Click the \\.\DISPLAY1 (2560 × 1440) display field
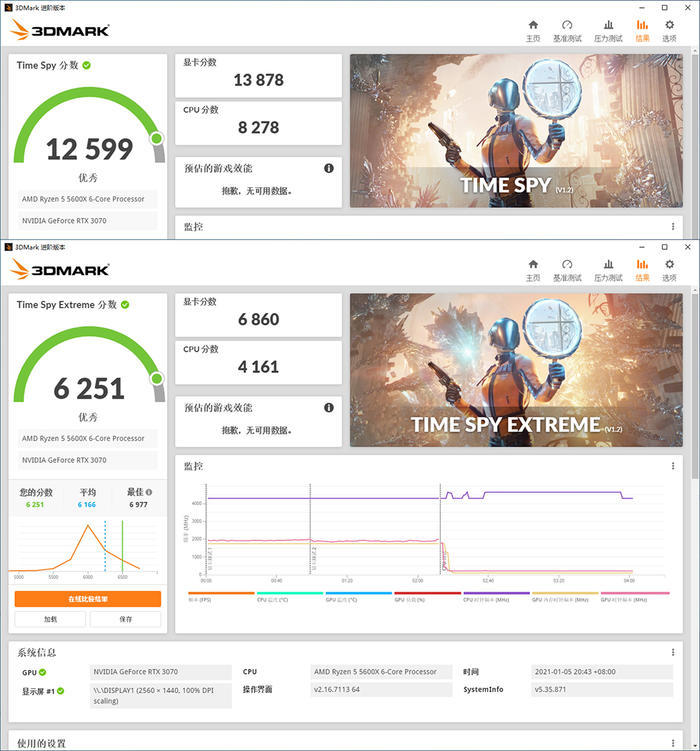Image resolution: width=700 pixels, height=751 pixels. [x=160, y=695]
